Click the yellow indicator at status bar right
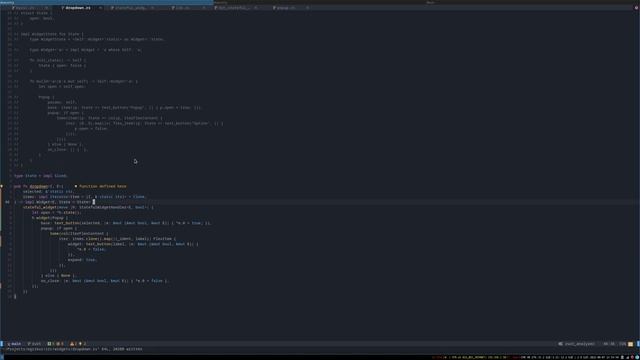The width and height of the screenshot is (640, 360). 631,344
